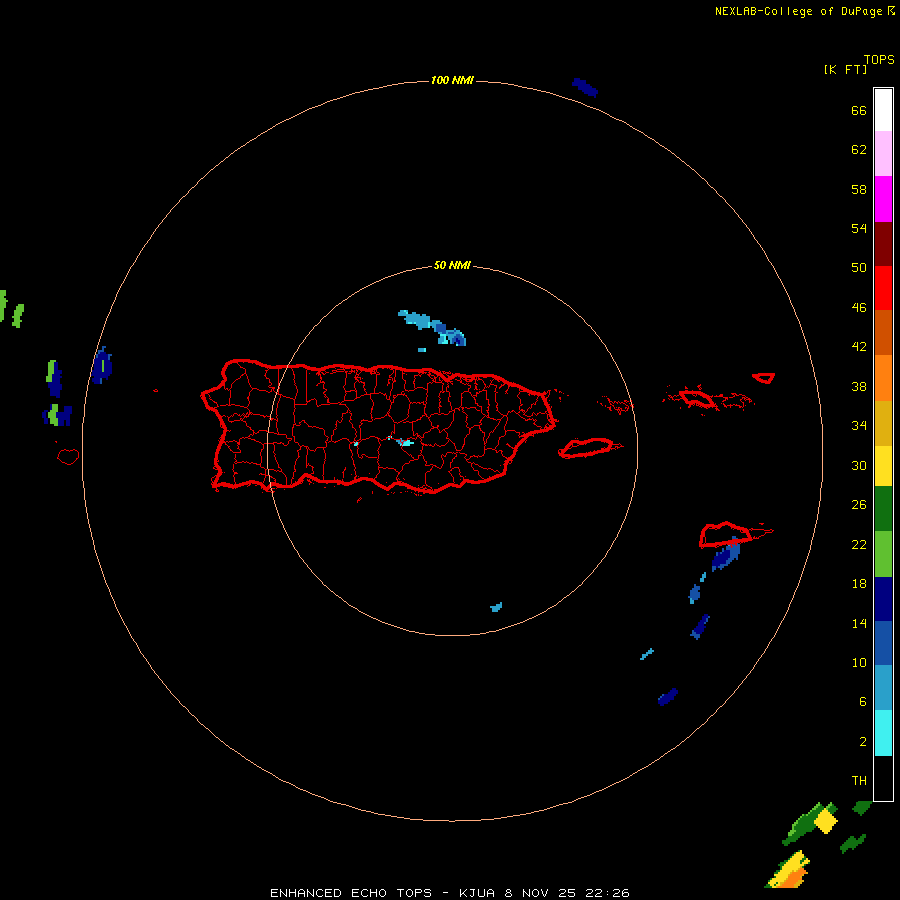
Task: Click the yellow legend swatch
Action: click(883, 466)
